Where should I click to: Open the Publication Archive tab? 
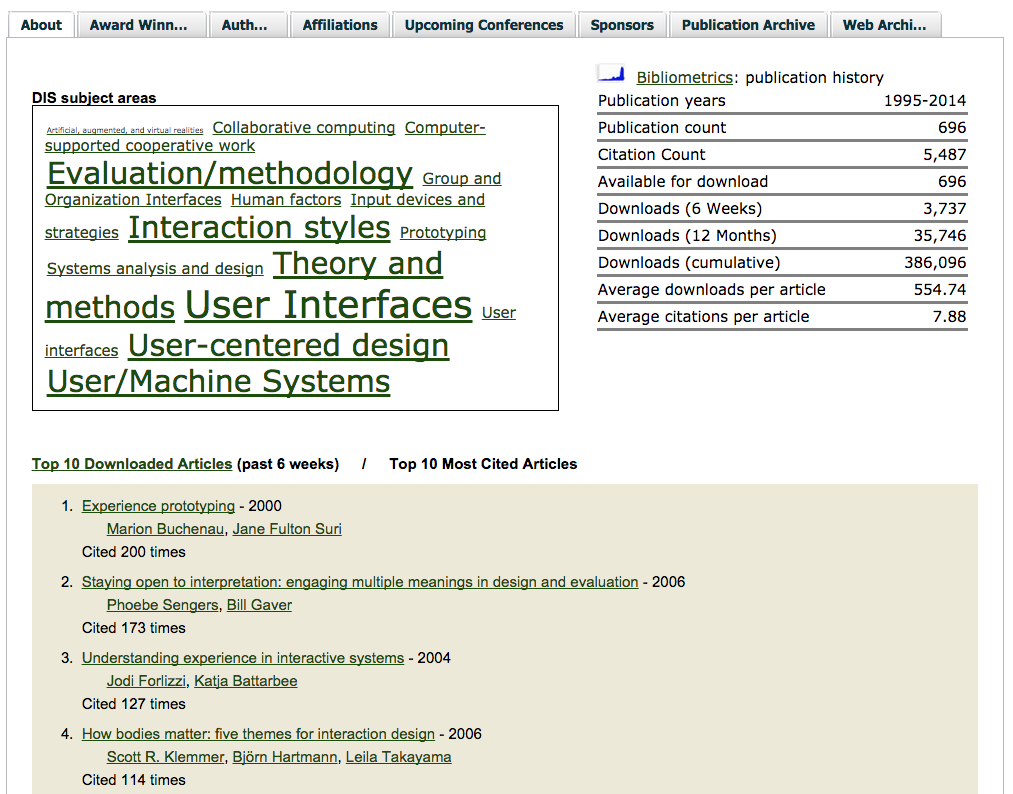pos(747,24)
